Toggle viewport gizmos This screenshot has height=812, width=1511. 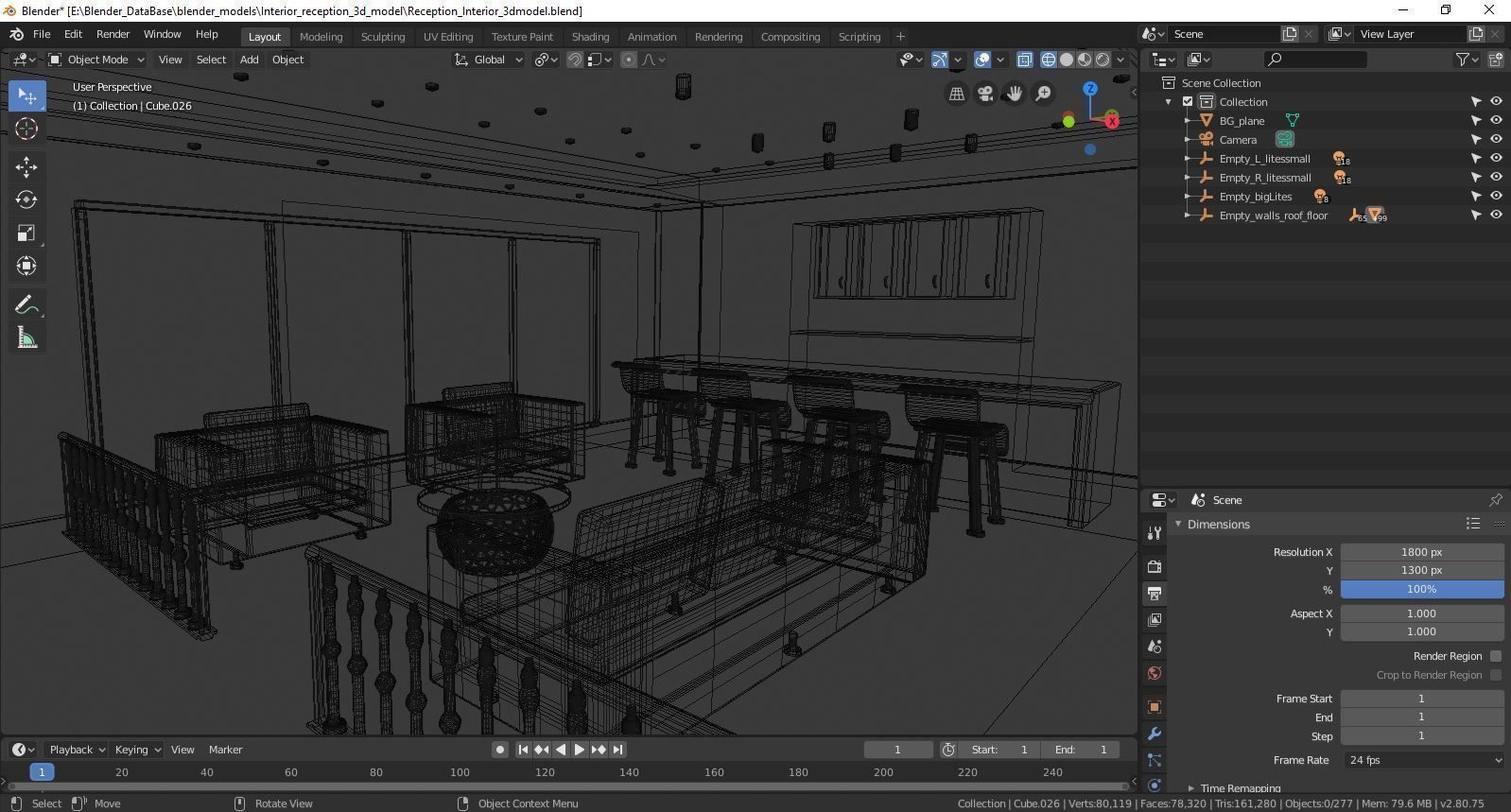point(940,60)
